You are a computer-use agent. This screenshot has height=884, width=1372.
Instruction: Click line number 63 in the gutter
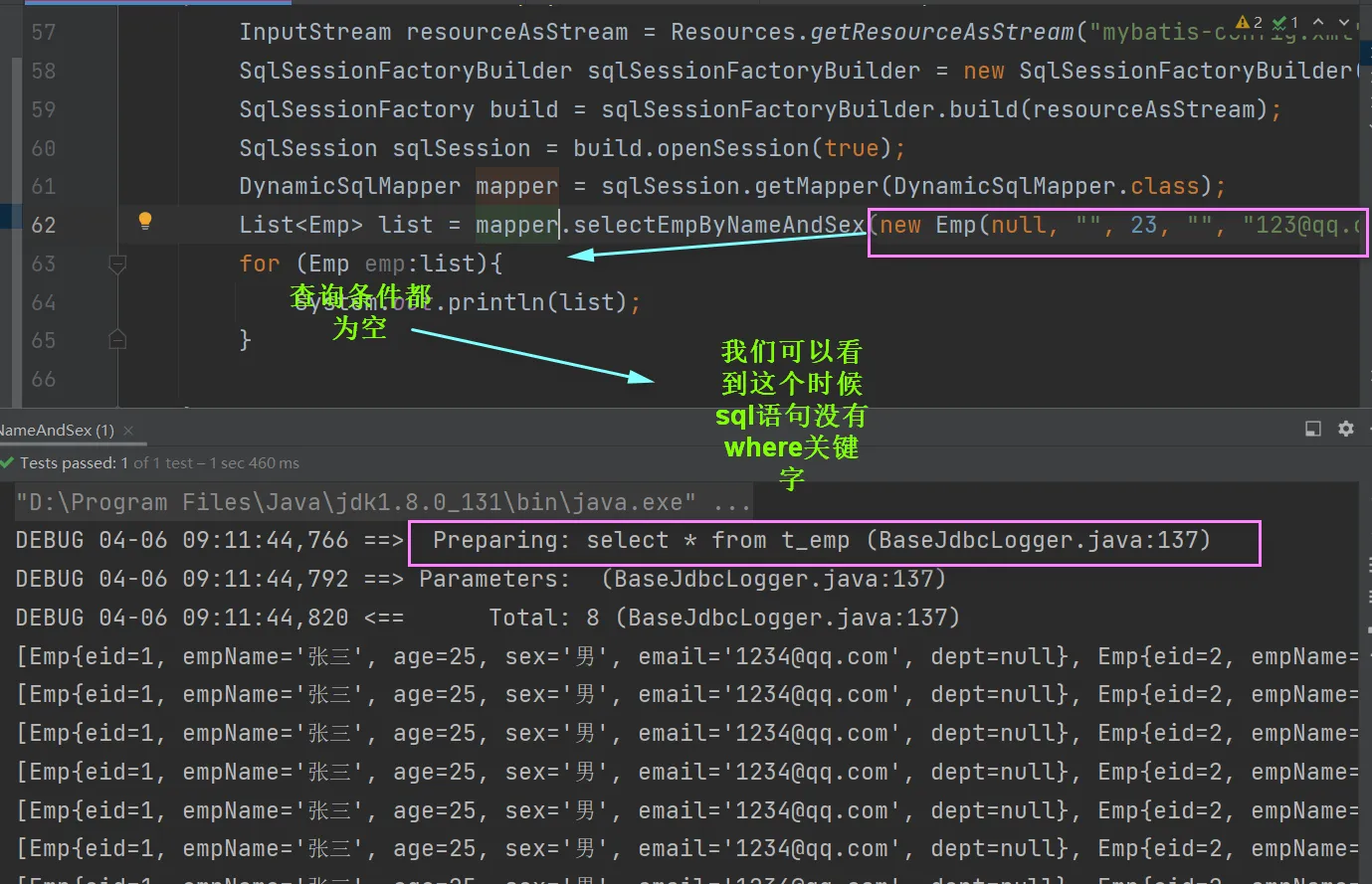[x=44, y=264]
